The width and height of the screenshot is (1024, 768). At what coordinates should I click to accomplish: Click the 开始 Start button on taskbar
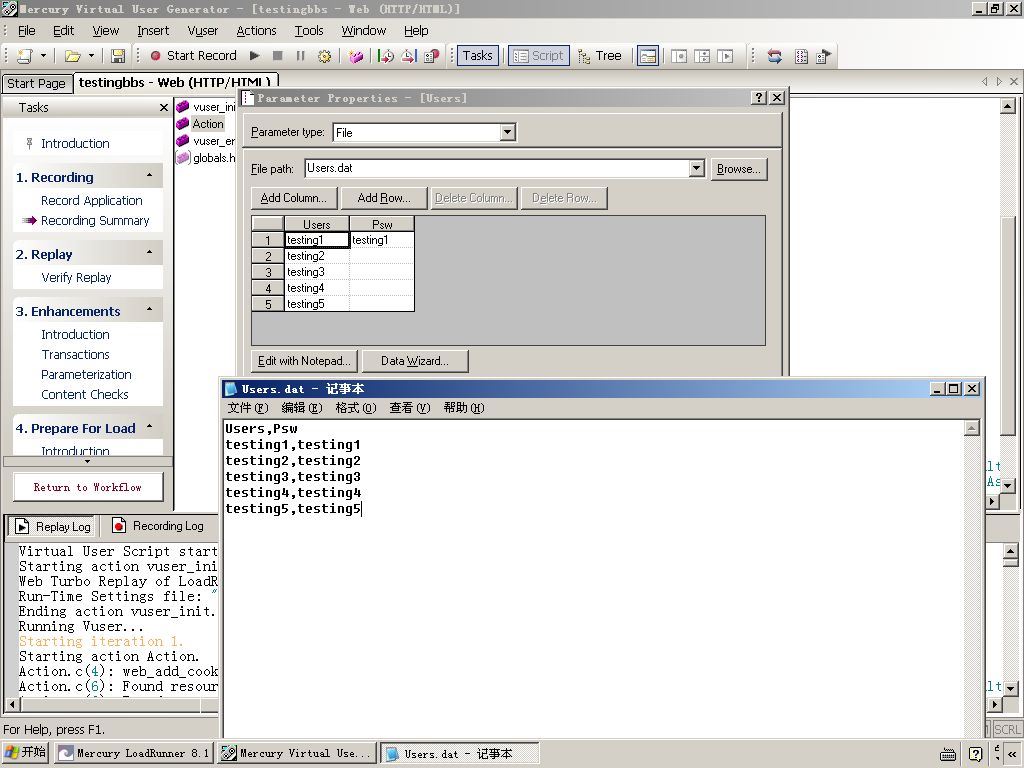[25, 752]
